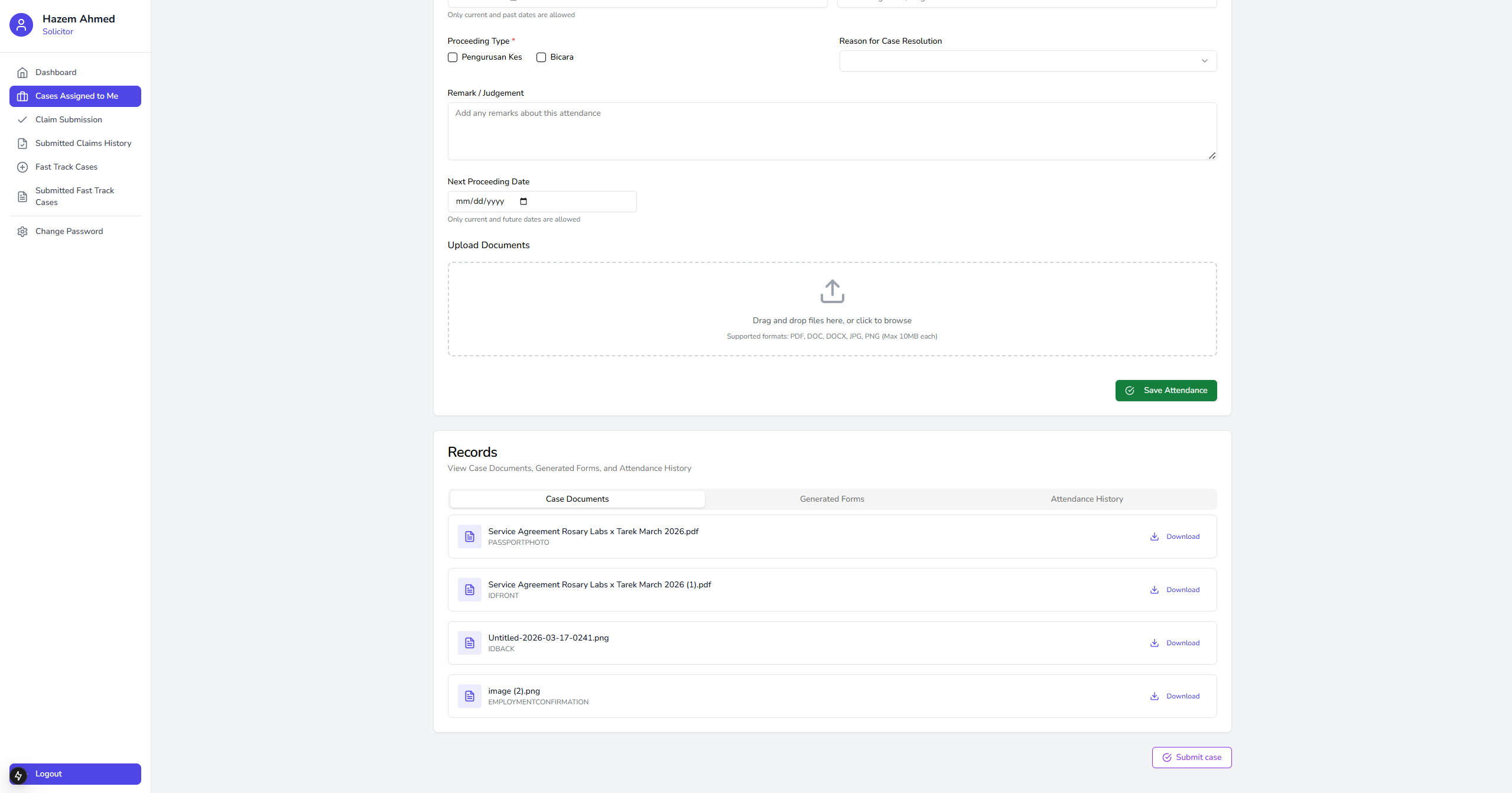Click the upload arrow icon
This screenshot has width=1512, height=793.
point(832,291)
